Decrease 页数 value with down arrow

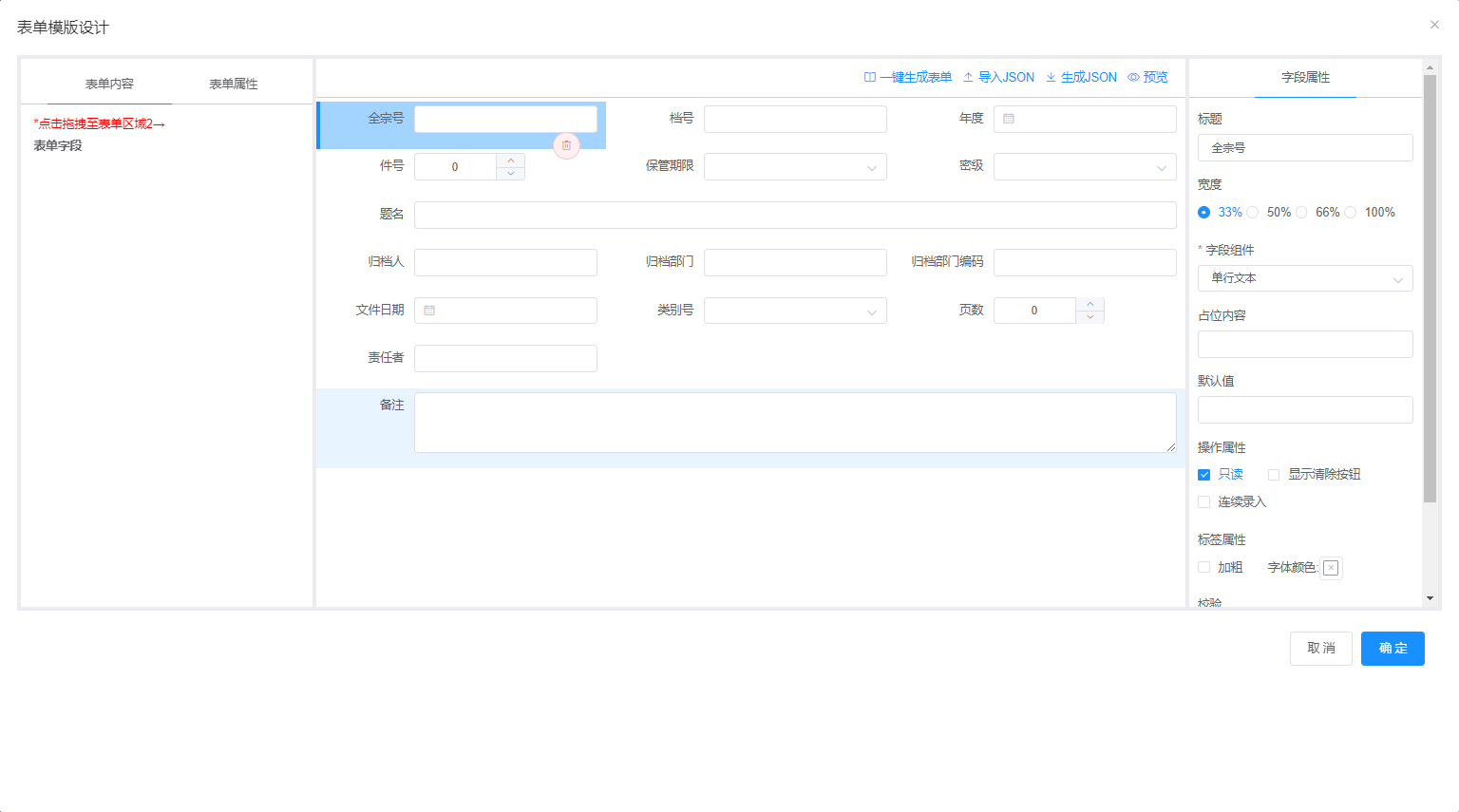1090,317
